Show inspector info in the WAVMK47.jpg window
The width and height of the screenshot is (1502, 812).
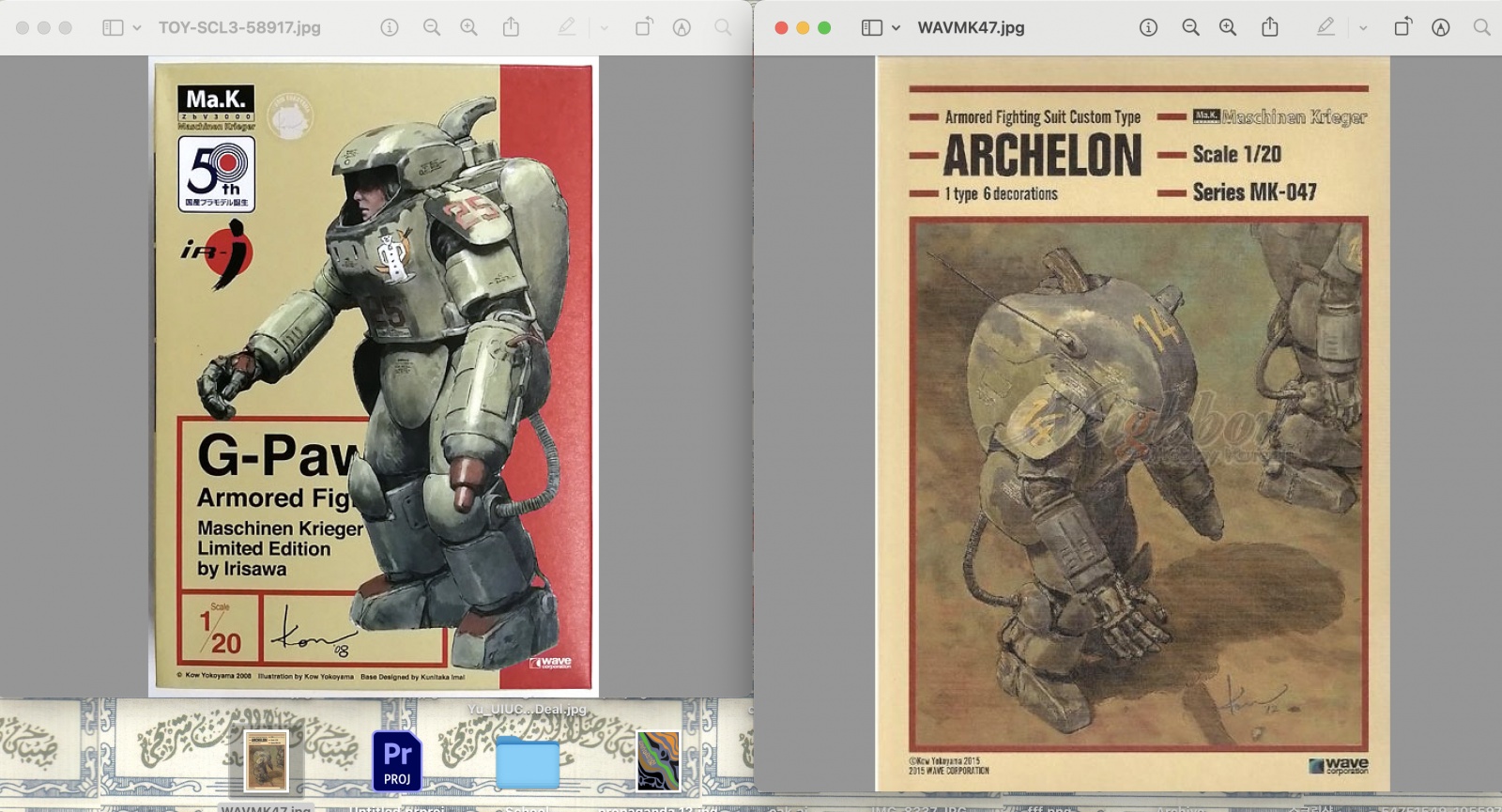(x=1148, y=28)
